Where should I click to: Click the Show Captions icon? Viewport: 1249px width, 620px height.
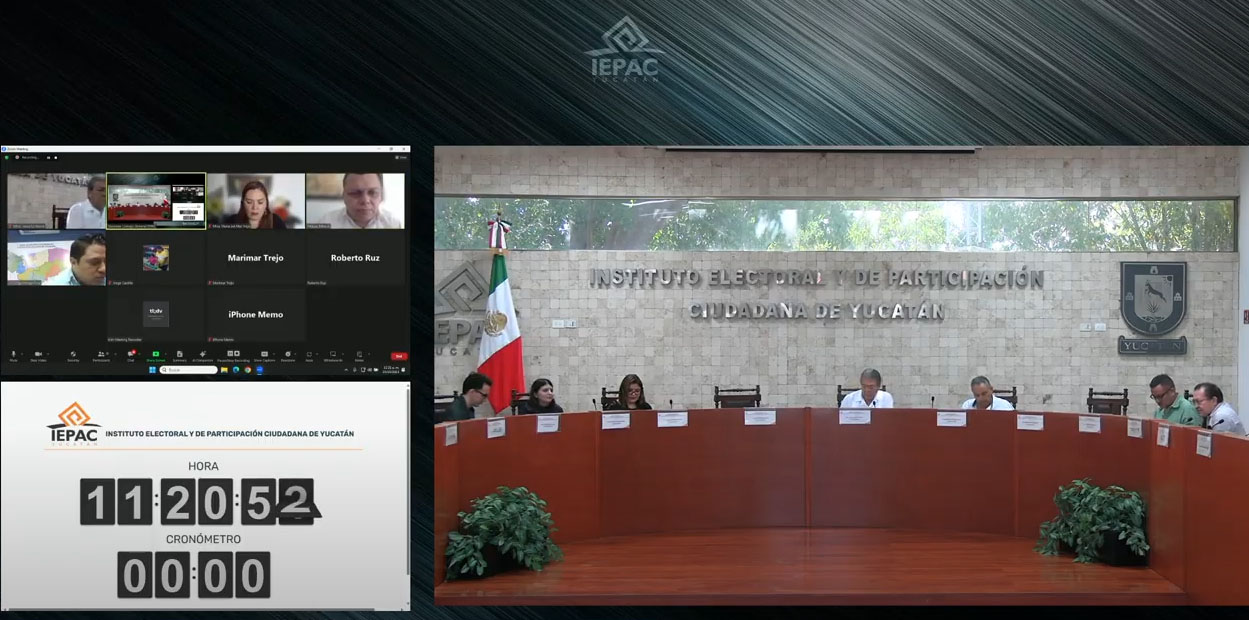(x=264, y=354)
